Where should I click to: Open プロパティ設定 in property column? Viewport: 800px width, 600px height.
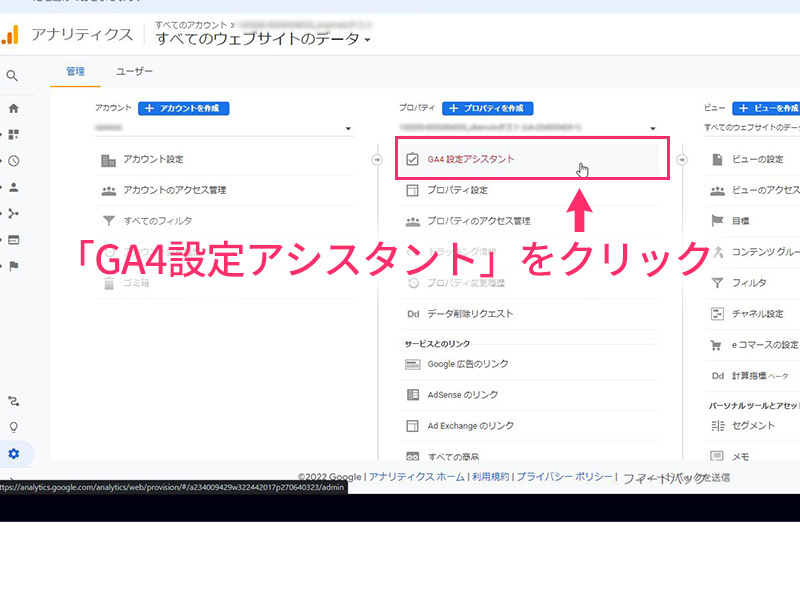(x=457, y=190)
